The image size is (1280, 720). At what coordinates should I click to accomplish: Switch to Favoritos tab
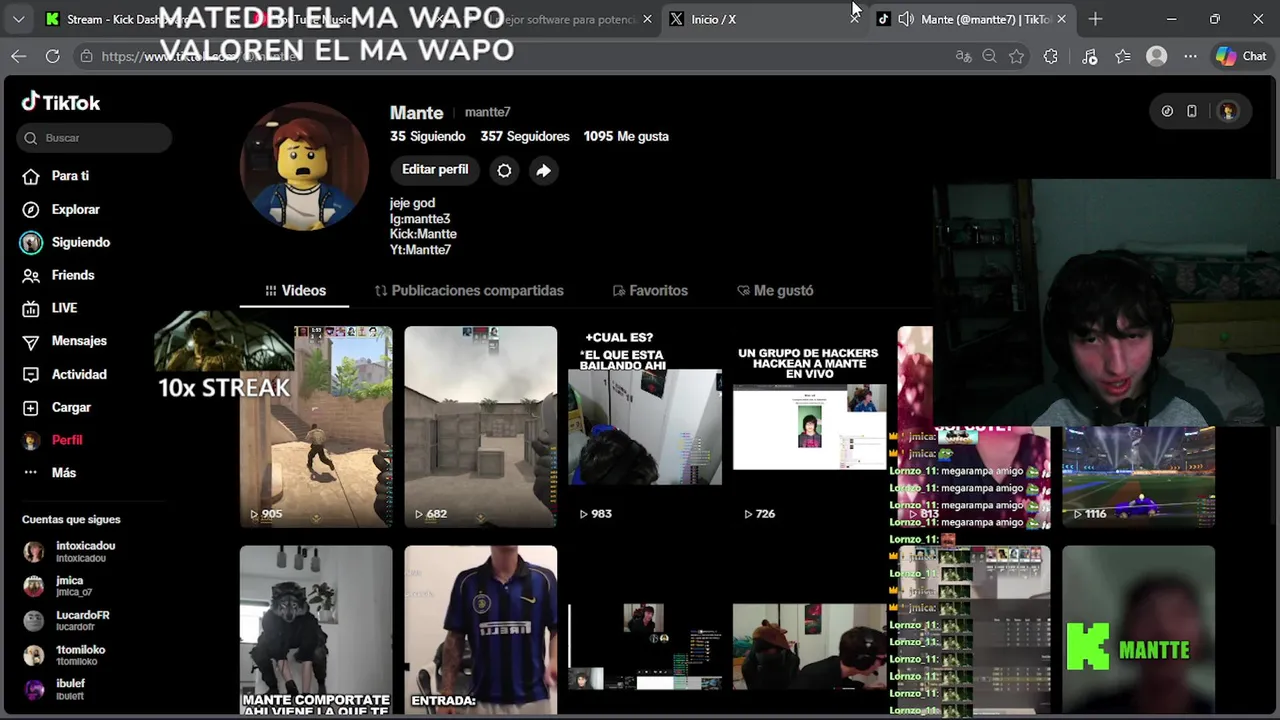[650, 290]
